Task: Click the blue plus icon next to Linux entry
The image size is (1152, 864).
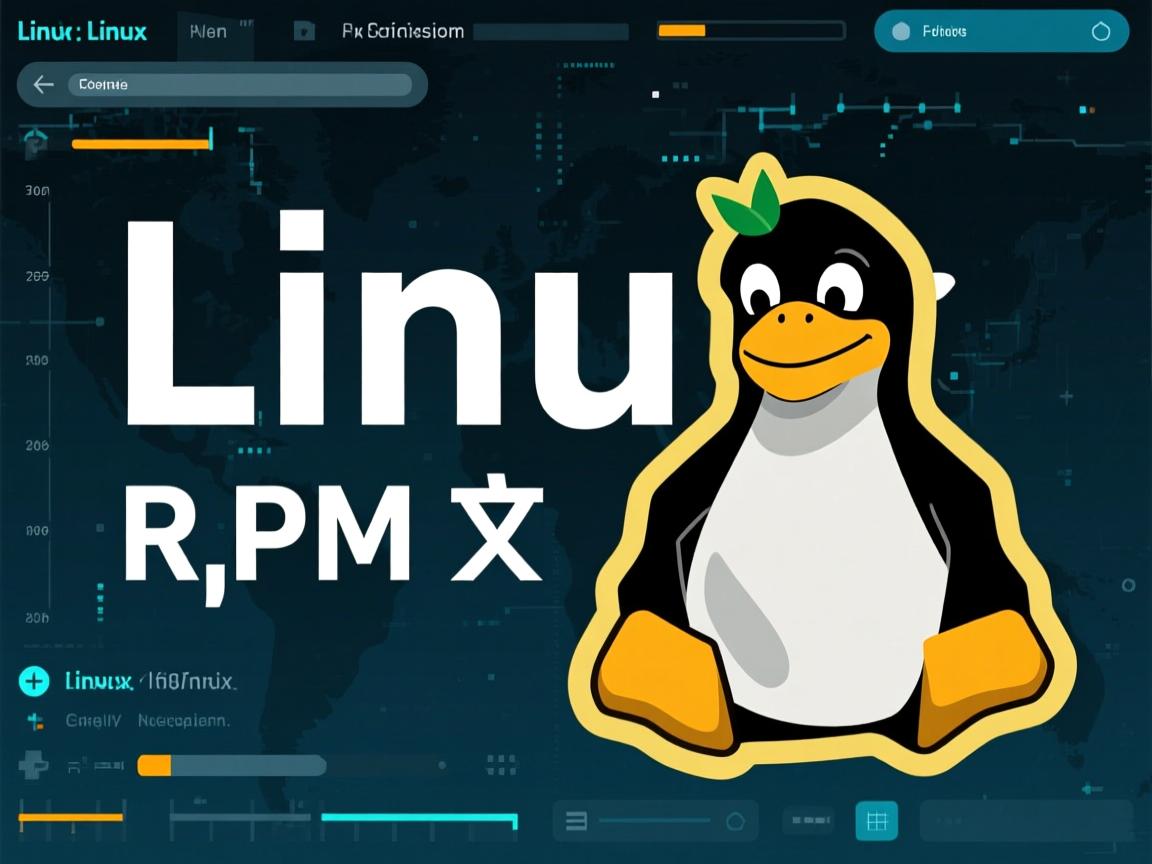Action: (34, 681)
